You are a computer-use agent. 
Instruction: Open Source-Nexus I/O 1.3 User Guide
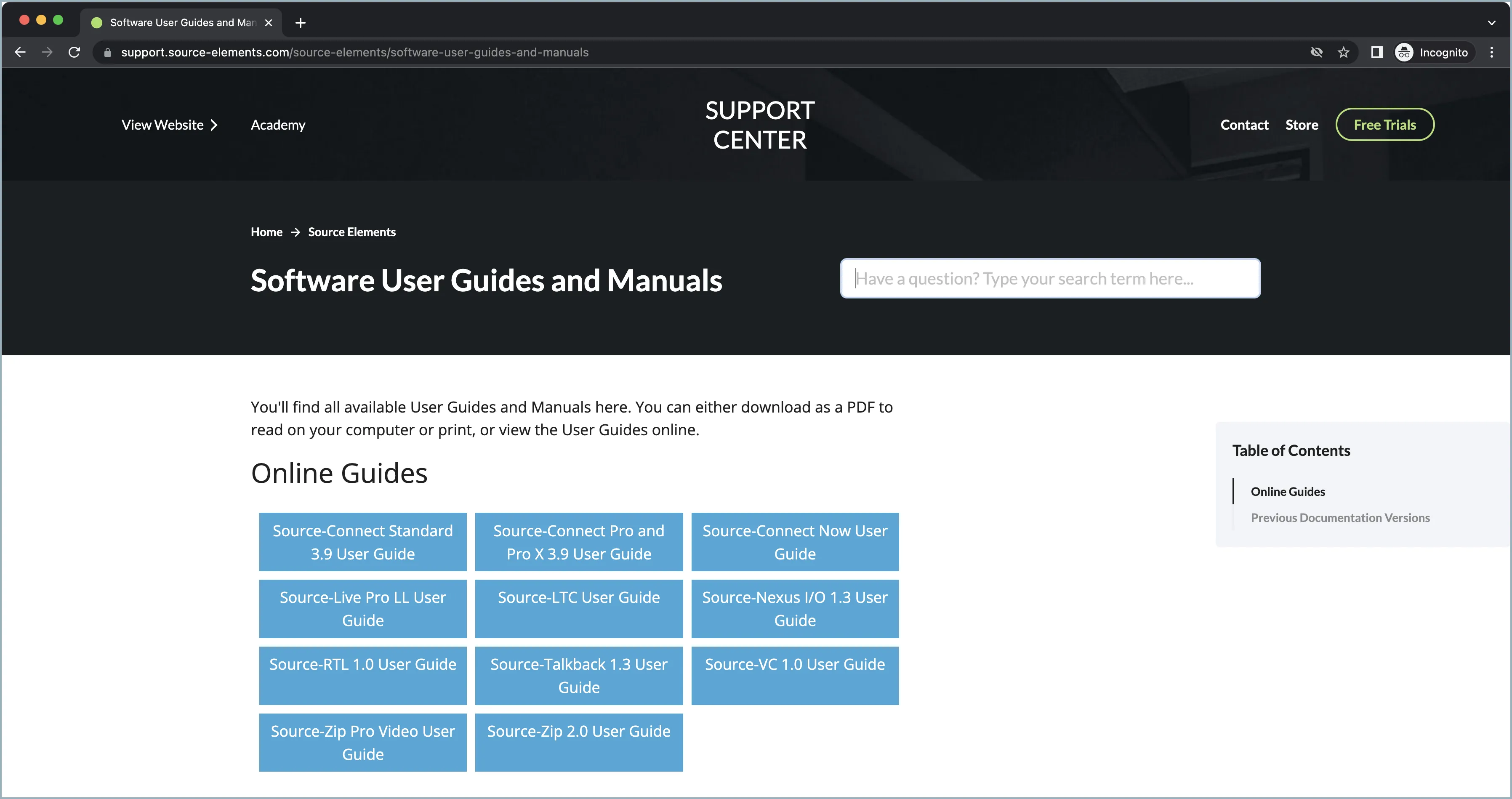pyautogui.click(x=795, y=609)
